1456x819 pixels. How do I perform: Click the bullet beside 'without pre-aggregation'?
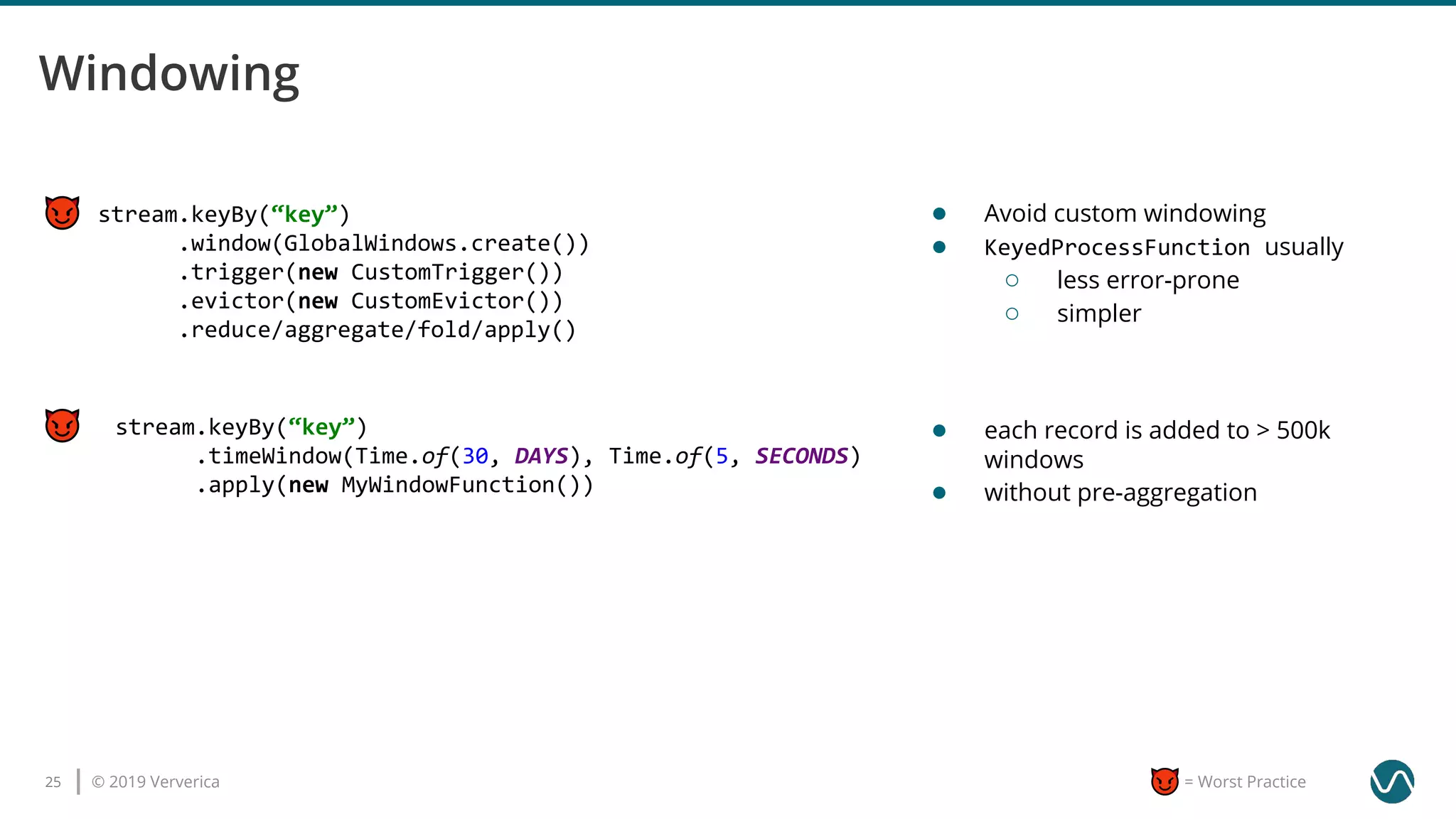939,493
